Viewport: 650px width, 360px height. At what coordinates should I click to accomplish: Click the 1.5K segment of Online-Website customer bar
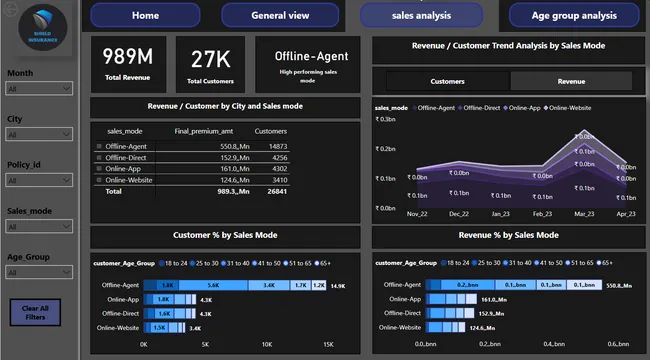pyautogui.click(x=160, y=328)
